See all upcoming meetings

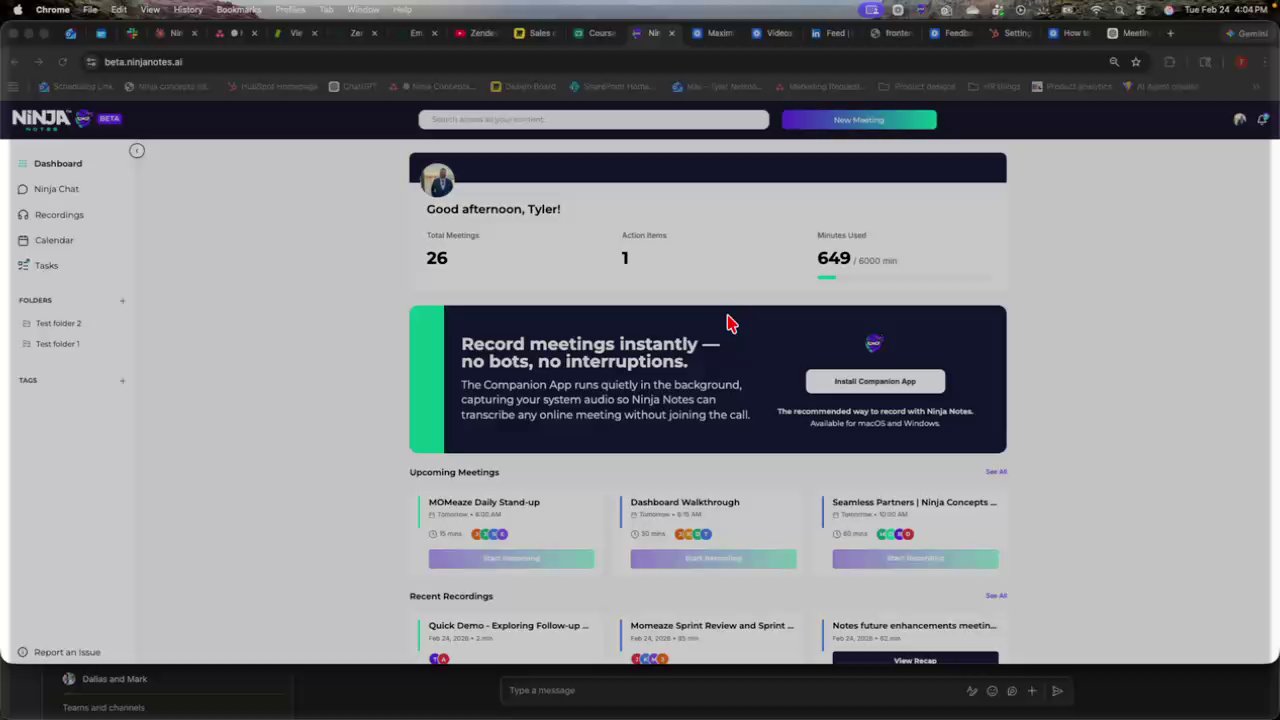point(996,472)
